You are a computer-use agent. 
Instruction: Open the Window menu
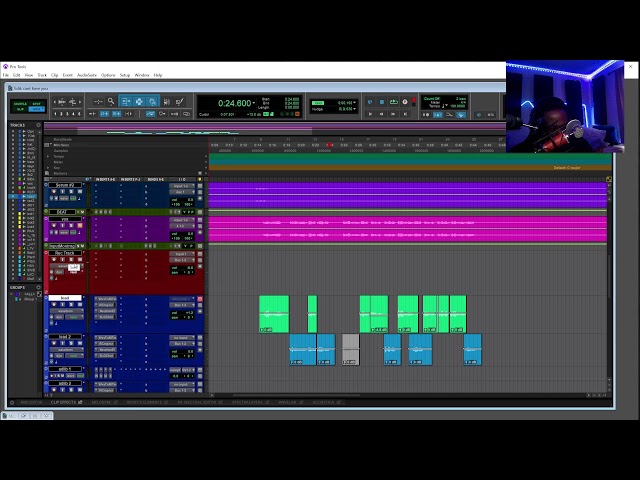[142, 75]
